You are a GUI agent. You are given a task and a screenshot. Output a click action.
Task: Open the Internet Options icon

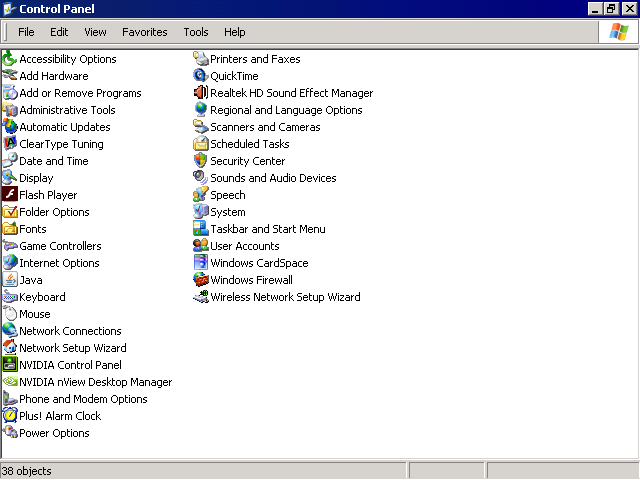pyautogui.click(x=10, y=263)
